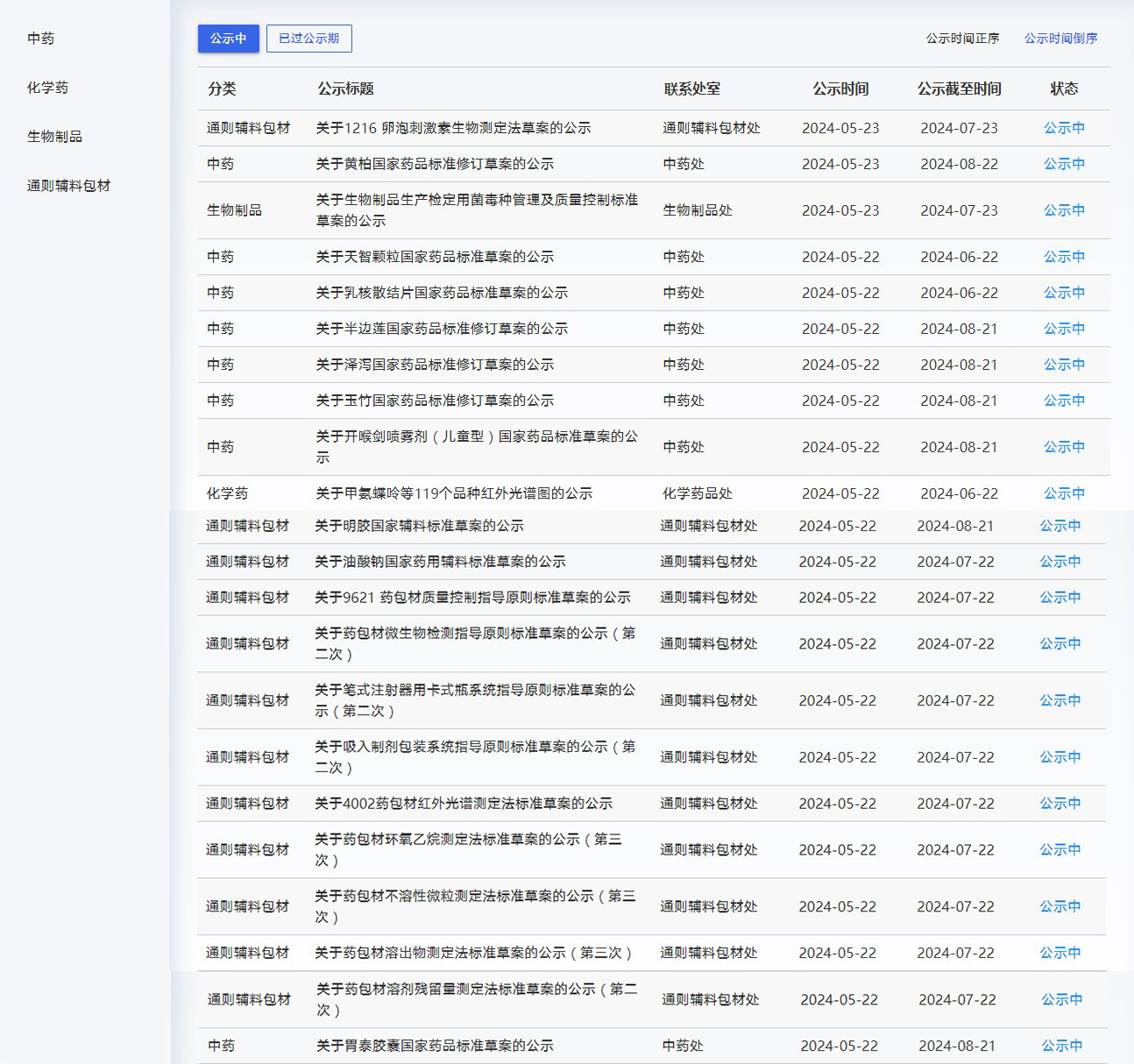Open 化学药 category in sidebar
The width and height of the screenshot is (1134, 1064).
(47, 88)
